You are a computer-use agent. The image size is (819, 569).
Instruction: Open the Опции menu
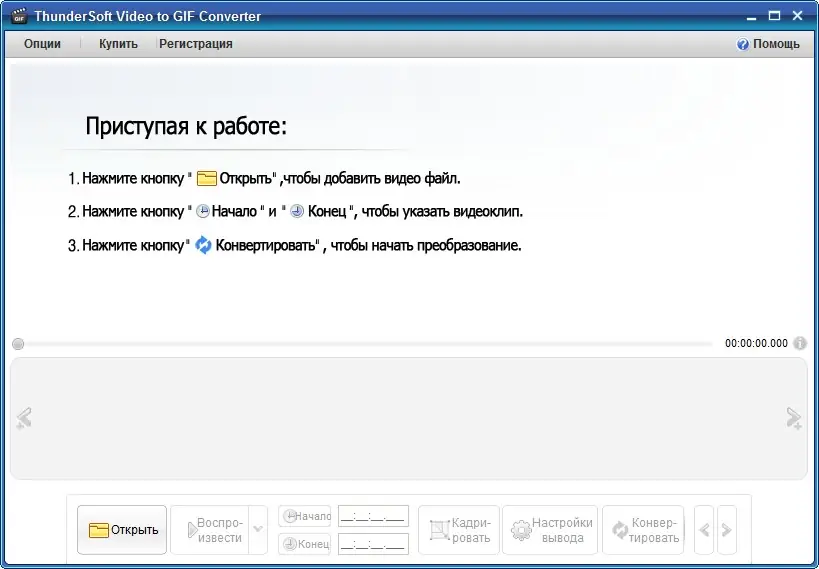click(42, 44)
